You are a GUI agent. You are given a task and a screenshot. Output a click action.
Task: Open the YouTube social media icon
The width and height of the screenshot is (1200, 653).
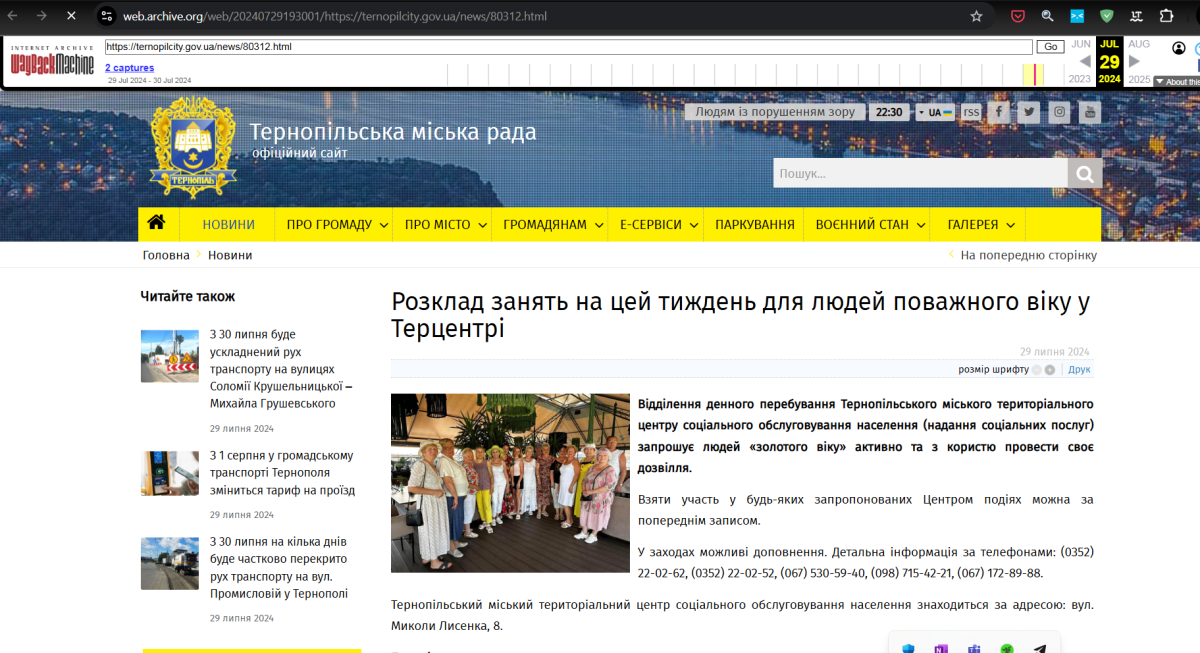pos(1089,112)
